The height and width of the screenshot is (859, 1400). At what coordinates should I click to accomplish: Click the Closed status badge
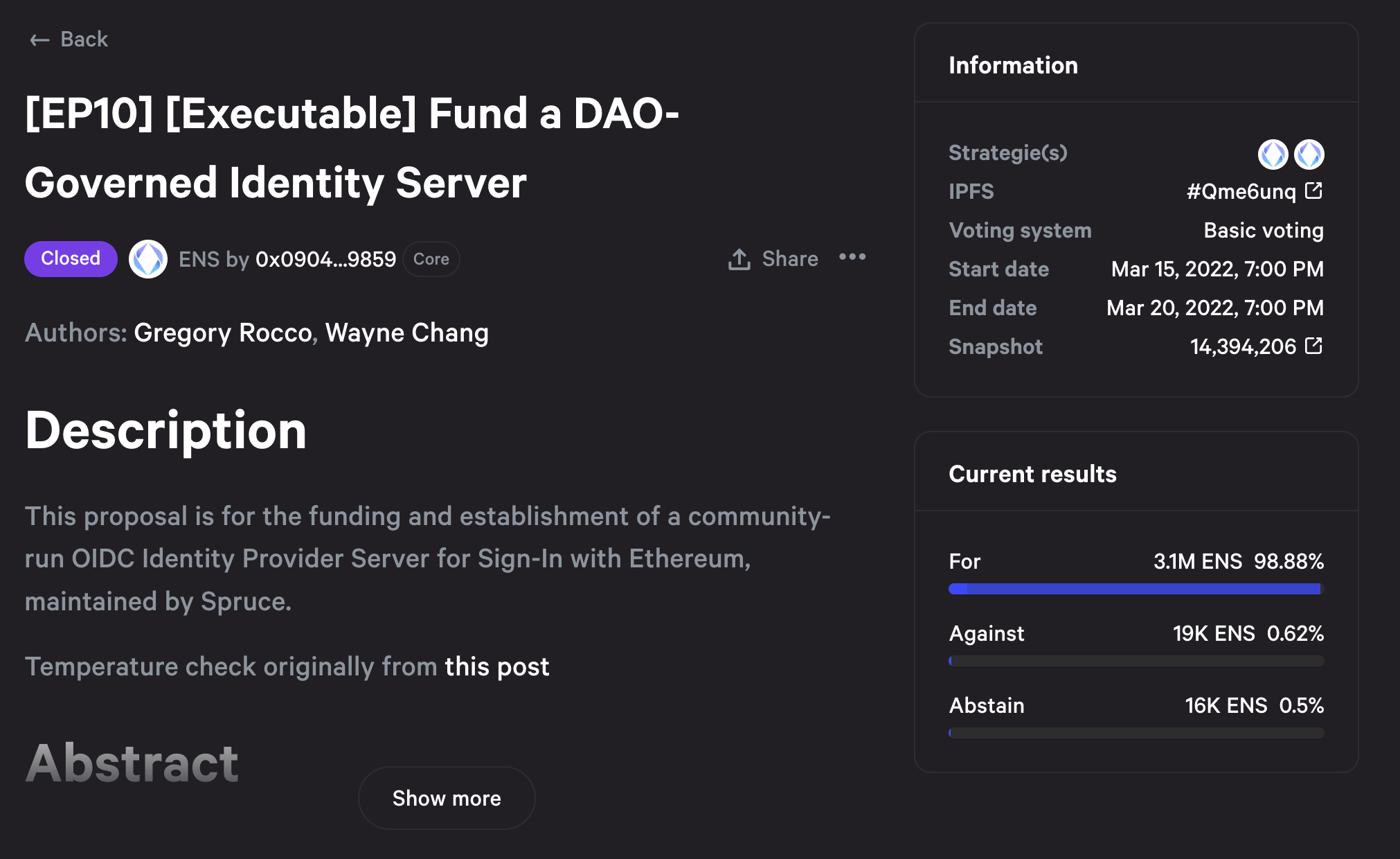point(71,258)
